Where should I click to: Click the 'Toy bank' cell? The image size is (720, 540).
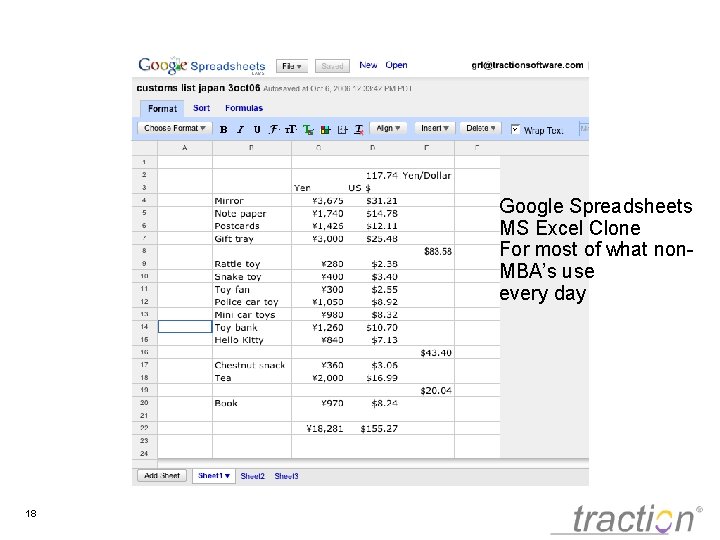252,327
